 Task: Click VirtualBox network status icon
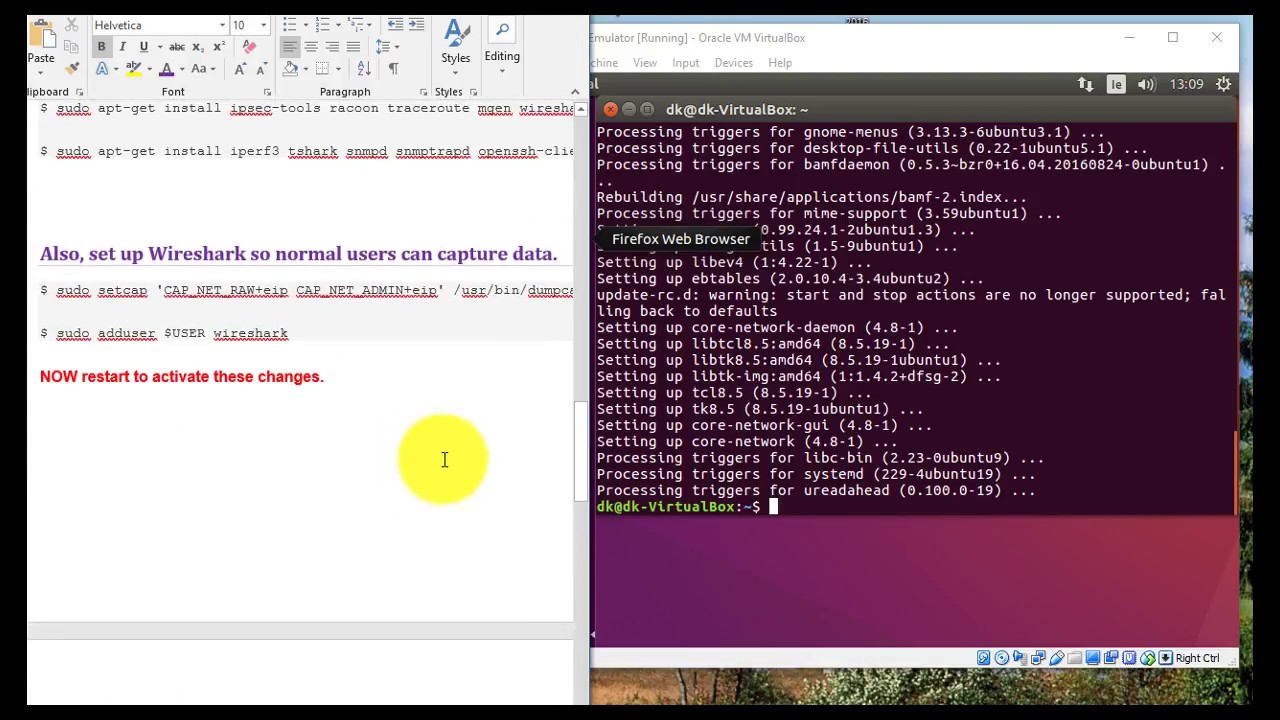pos(1038,658)
